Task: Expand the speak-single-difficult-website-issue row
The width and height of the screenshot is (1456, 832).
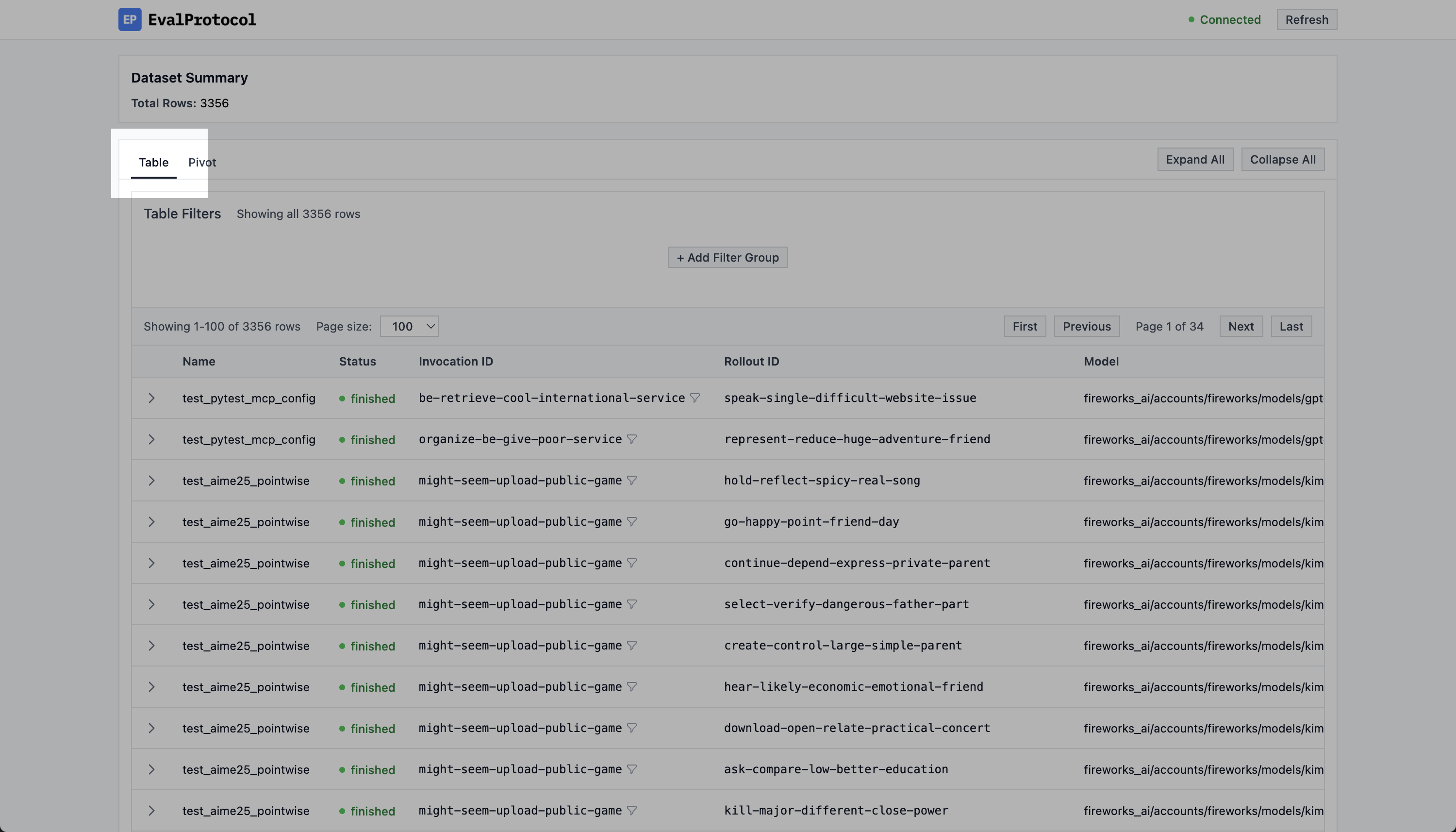Action: coord(151,398)
